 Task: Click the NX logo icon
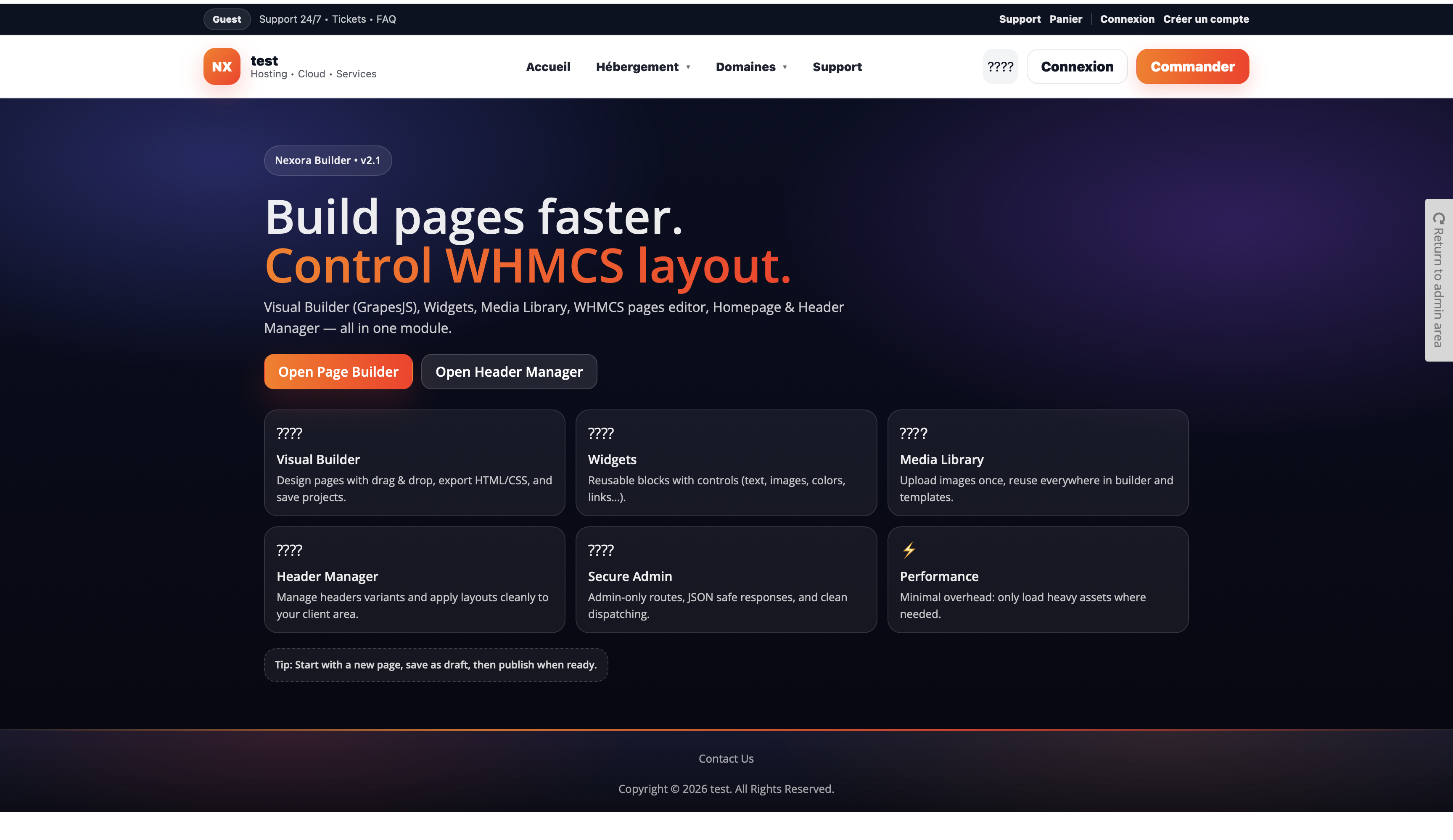pos(222,66)
